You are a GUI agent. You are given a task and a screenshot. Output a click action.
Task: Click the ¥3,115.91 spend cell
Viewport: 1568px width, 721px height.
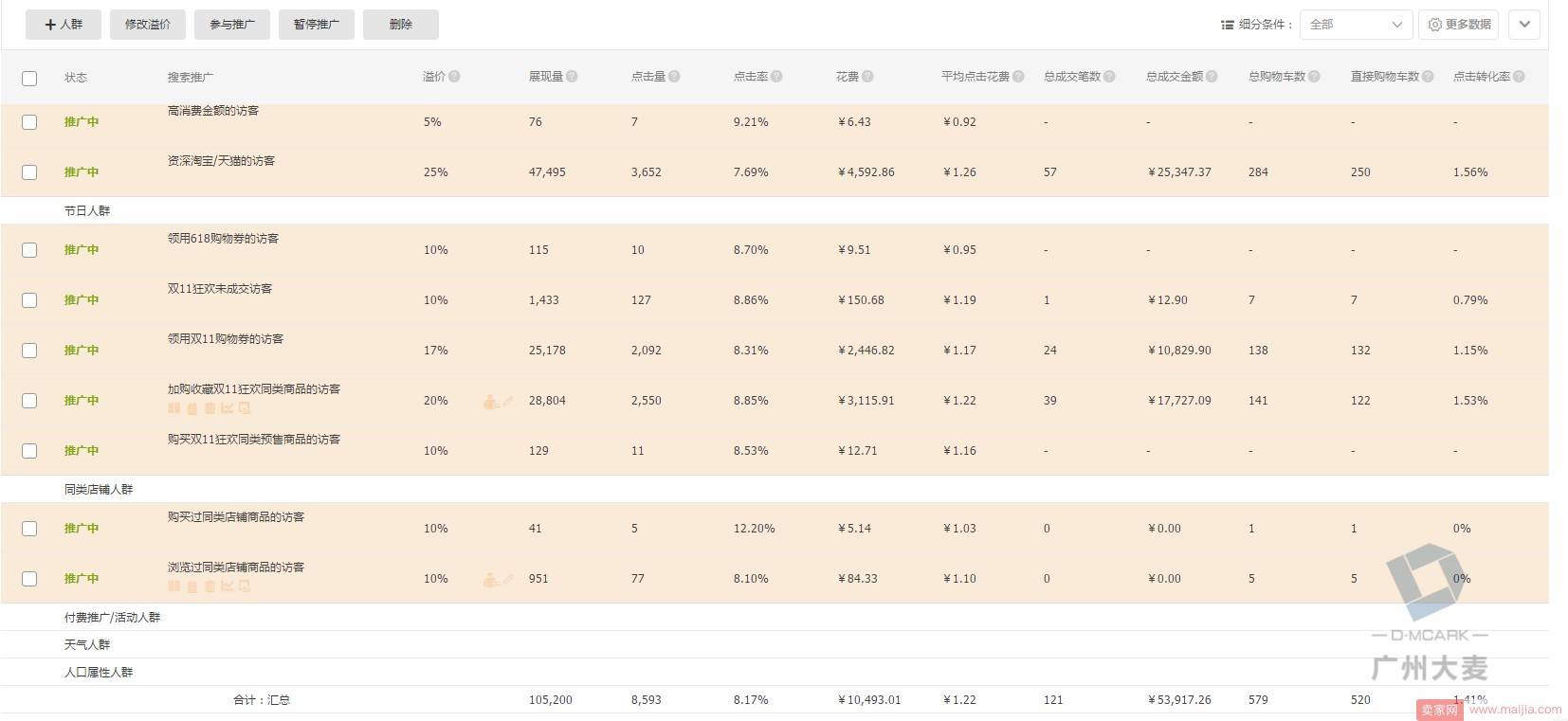[x=866, y=401]
